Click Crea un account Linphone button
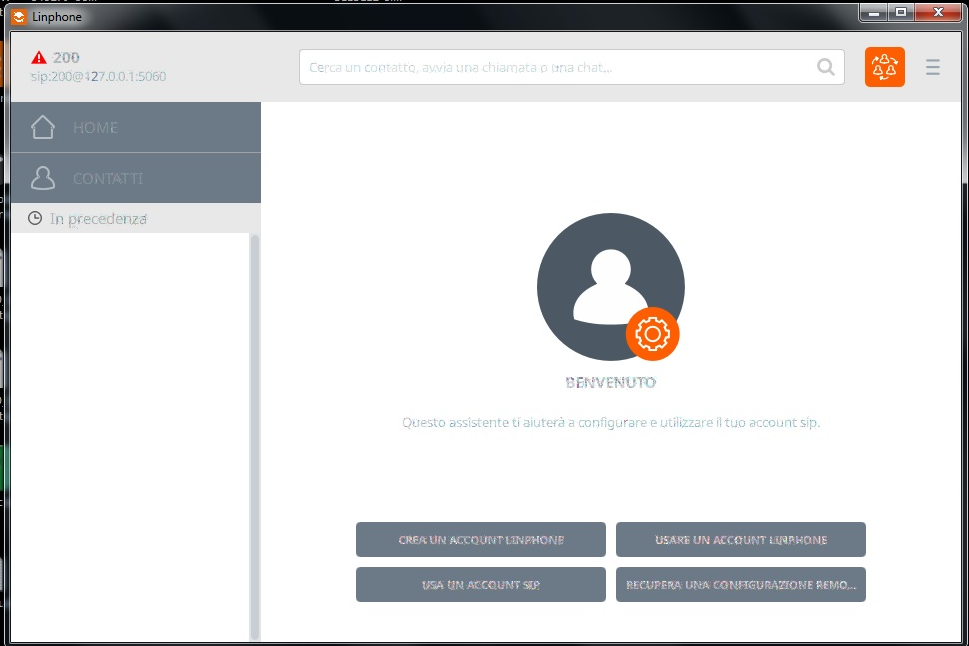 tap(481, 540)
